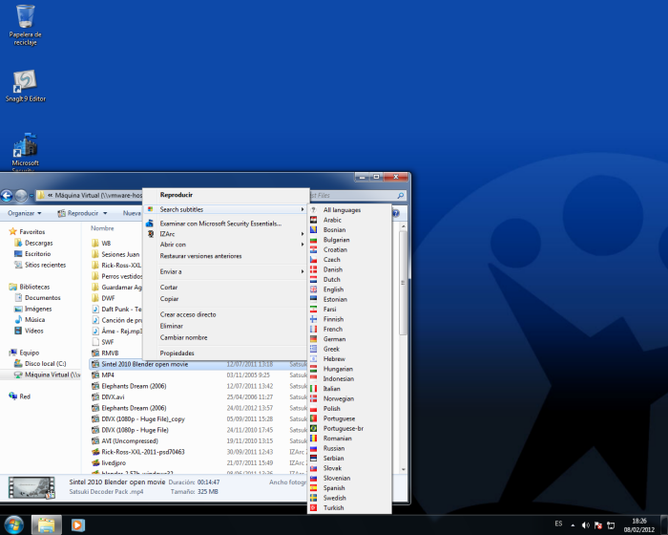Select Spanish subtitle language
Screen dimensions: 668x535
coord(349,488)
